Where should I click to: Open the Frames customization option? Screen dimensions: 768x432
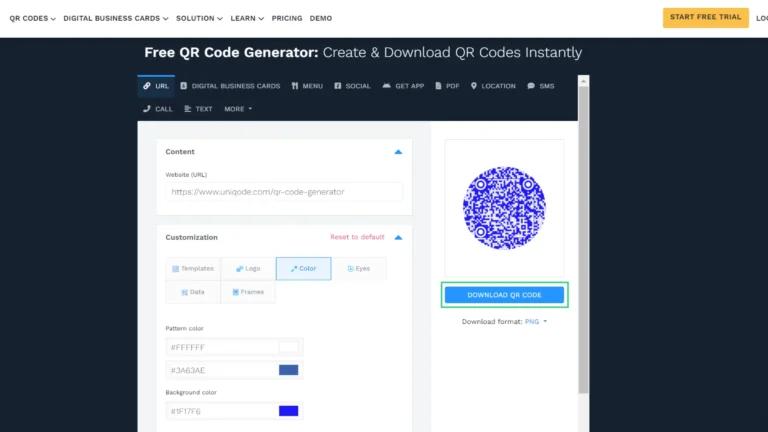click(248, 292)
